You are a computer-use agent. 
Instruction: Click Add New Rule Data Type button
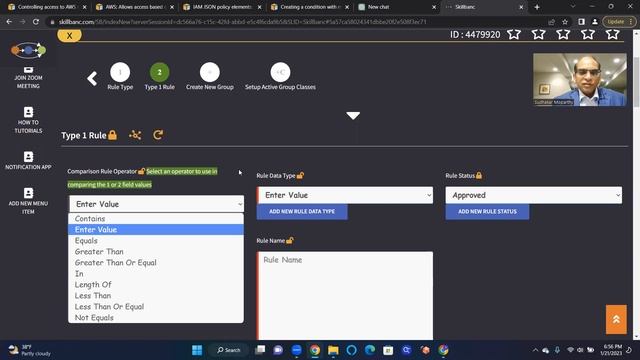pyautogui.click(x=302, y=211)
